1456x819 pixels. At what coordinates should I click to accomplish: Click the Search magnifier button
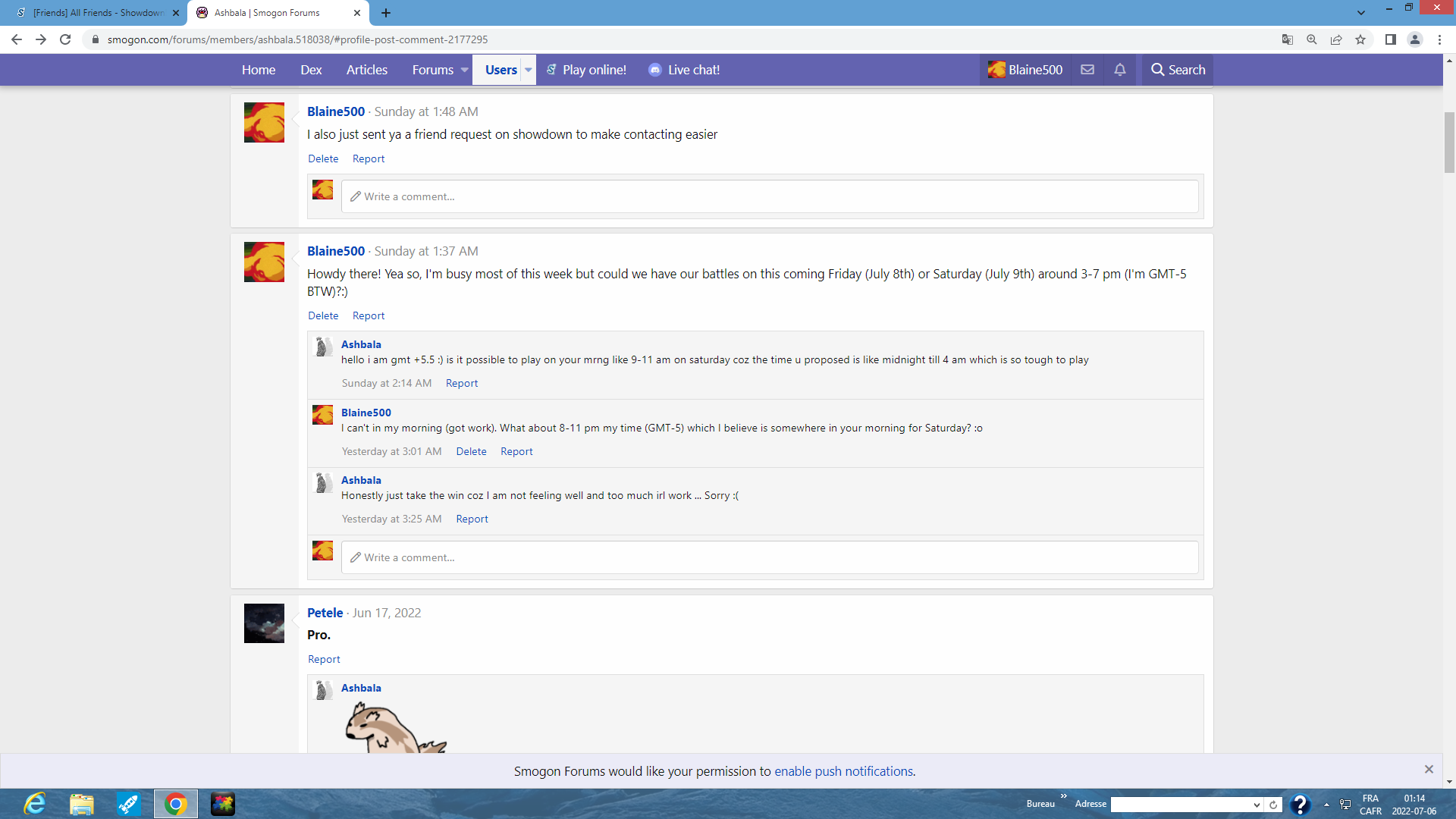[x=1178, y=70]
